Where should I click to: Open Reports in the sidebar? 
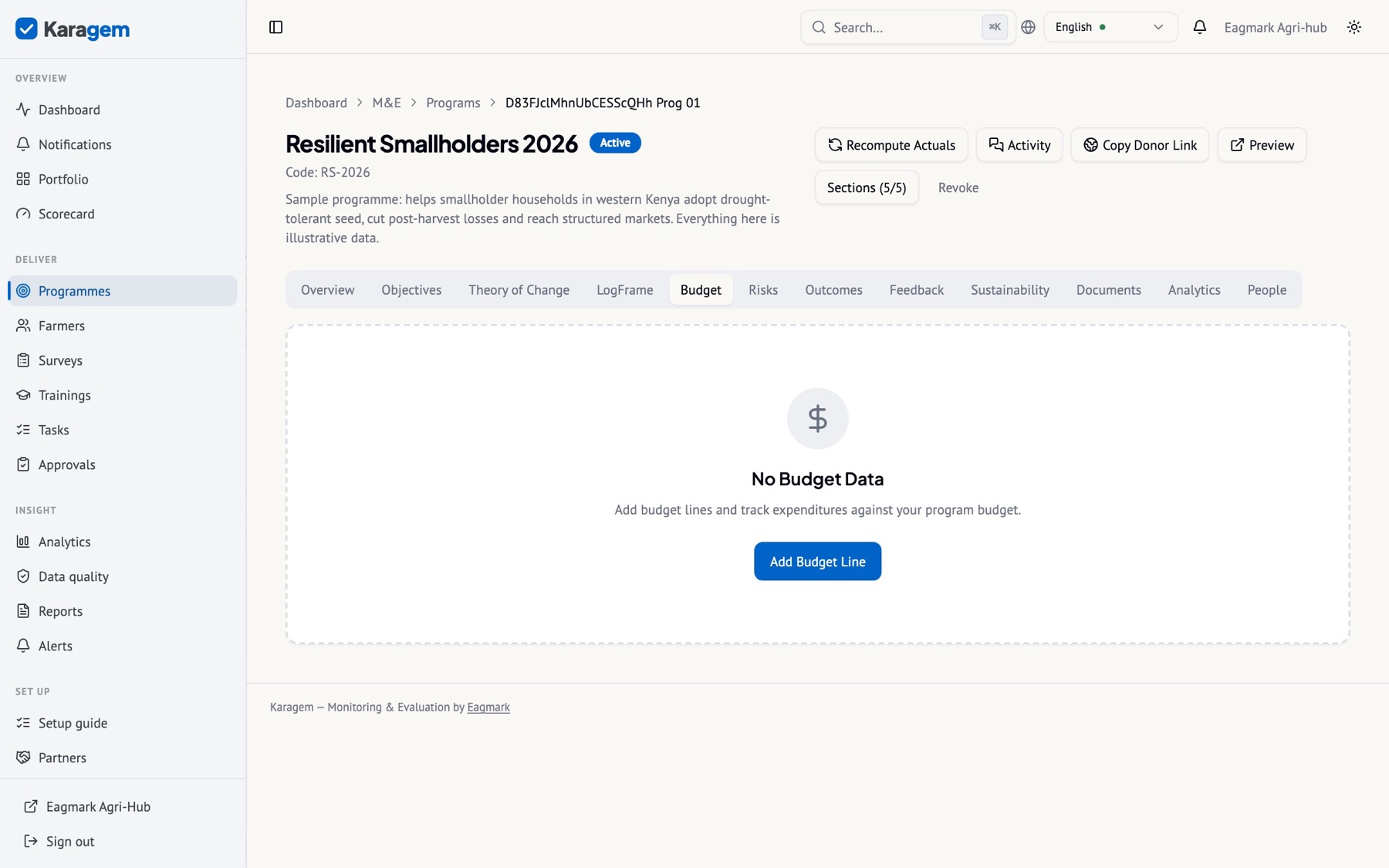coord(123,611)
